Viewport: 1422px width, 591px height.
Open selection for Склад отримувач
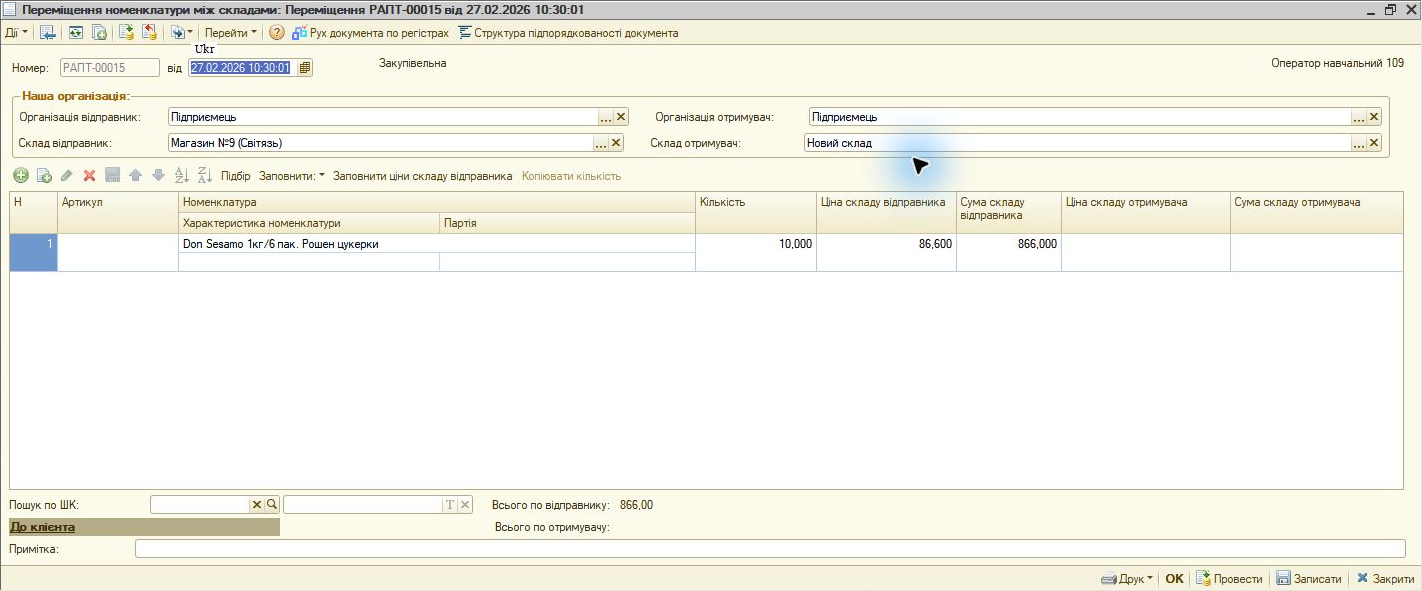1358,143
